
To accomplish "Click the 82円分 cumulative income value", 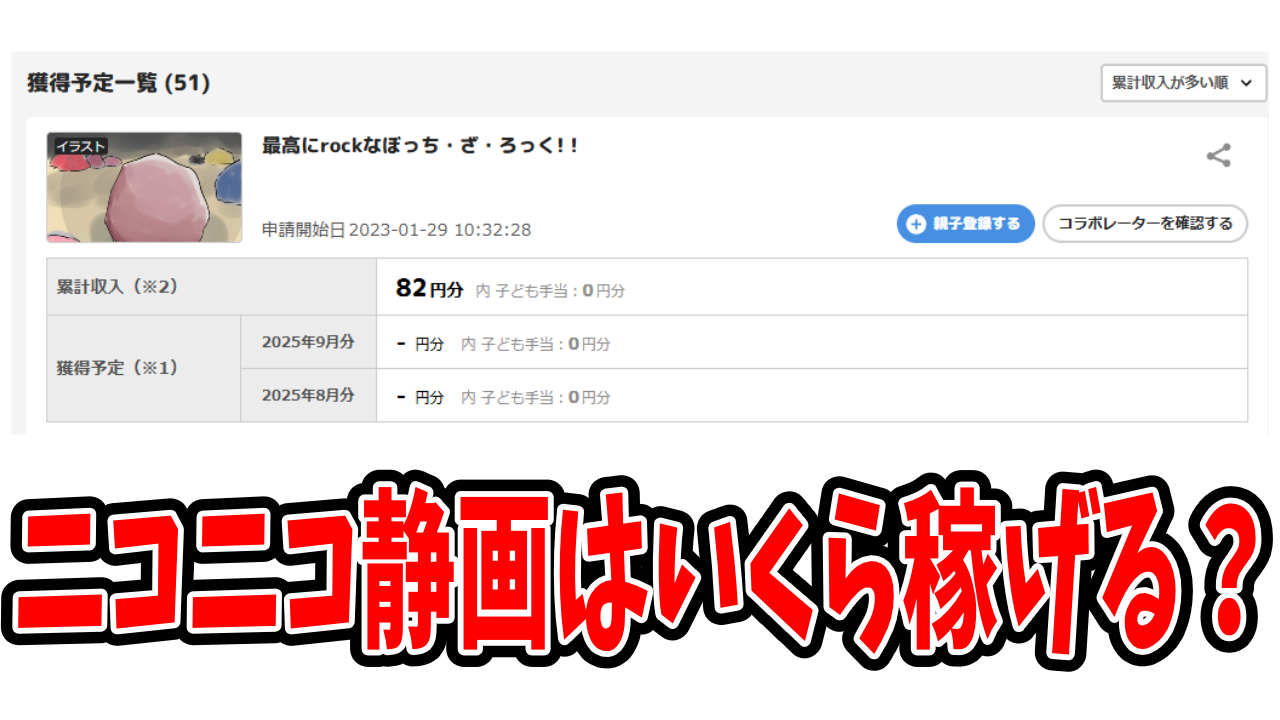I will click(429, 289).
